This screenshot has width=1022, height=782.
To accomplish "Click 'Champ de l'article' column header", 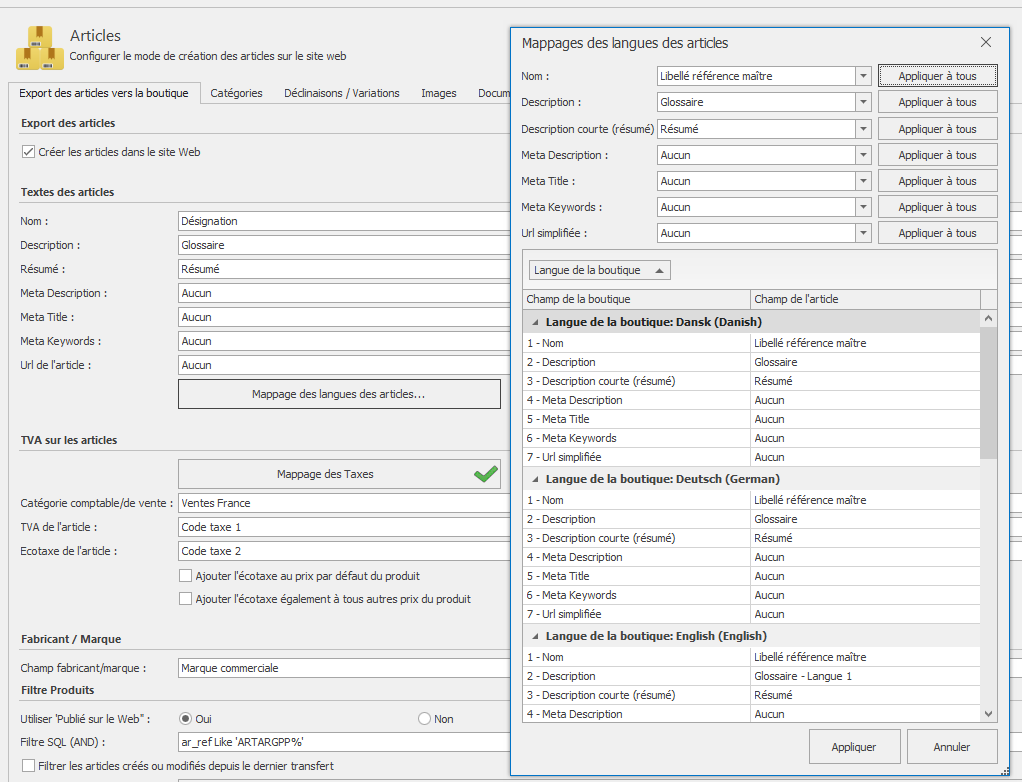I will [x=866, y=299].
